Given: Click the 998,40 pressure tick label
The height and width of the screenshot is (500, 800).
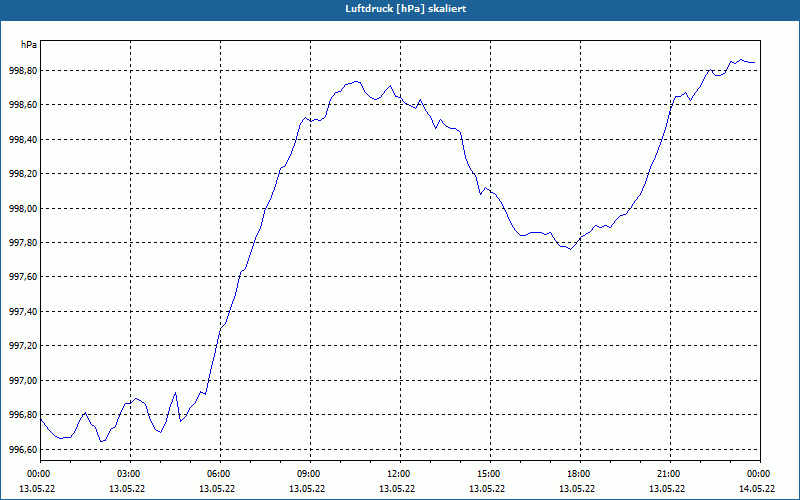Looking at the screenshot, I should coord(23,139).
